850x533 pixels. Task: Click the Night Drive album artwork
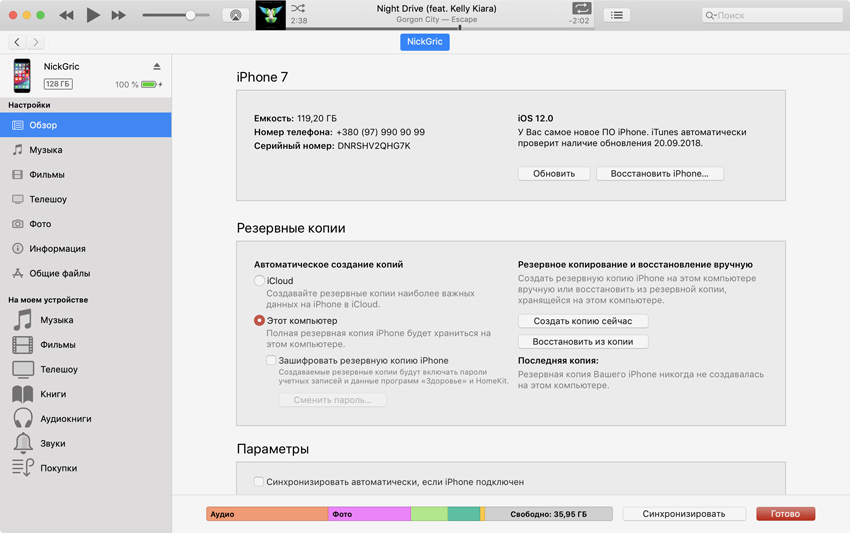[271, 15]
